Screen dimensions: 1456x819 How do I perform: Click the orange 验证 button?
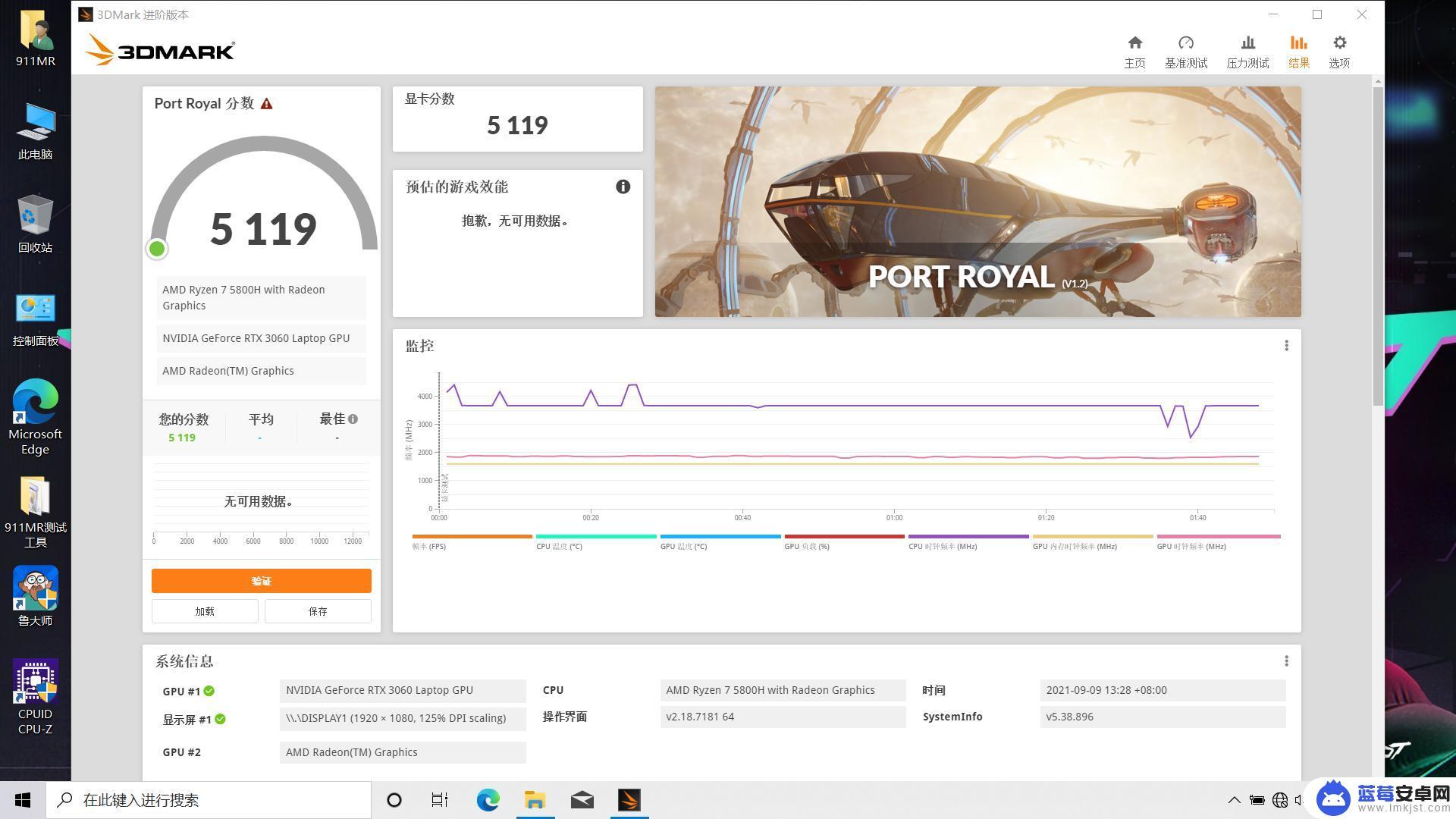(x=262, y=581)
